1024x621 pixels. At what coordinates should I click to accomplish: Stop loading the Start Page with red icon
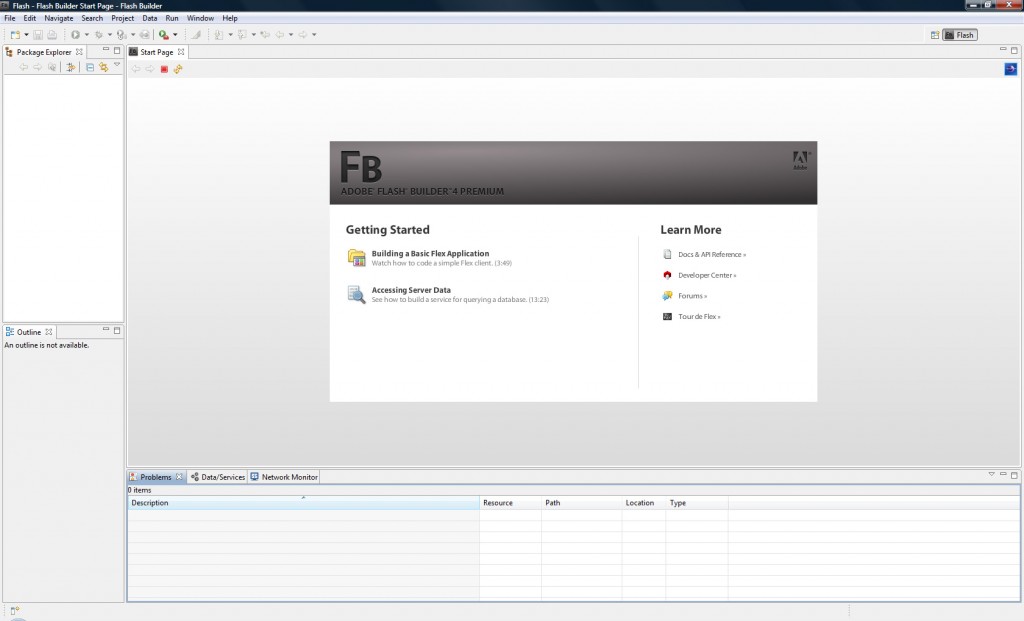click(x=164, y=69)
